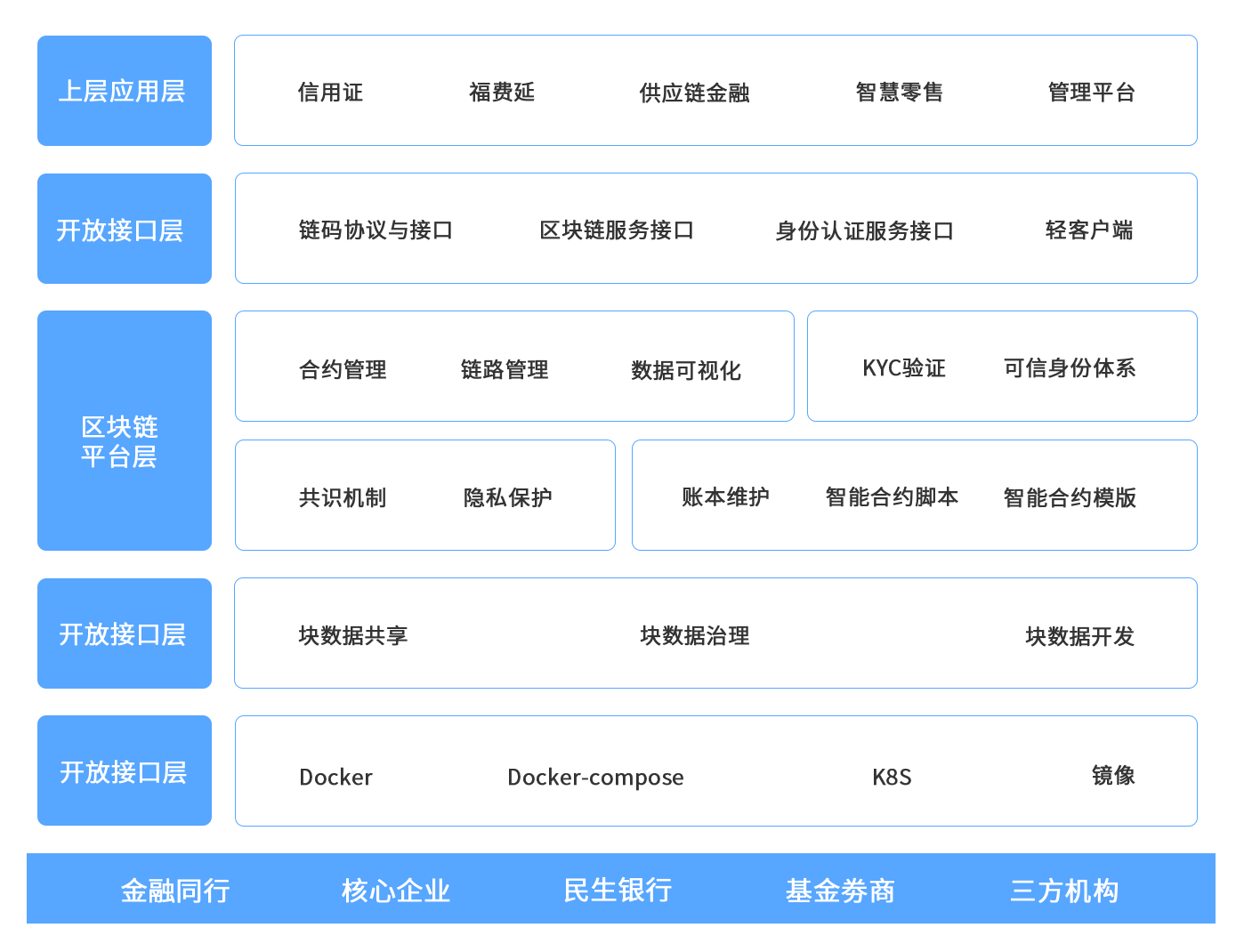The height and width of the screenshot is (952, 1244).
Task: Select the K8S item
Action: click(x=892, y=778)
